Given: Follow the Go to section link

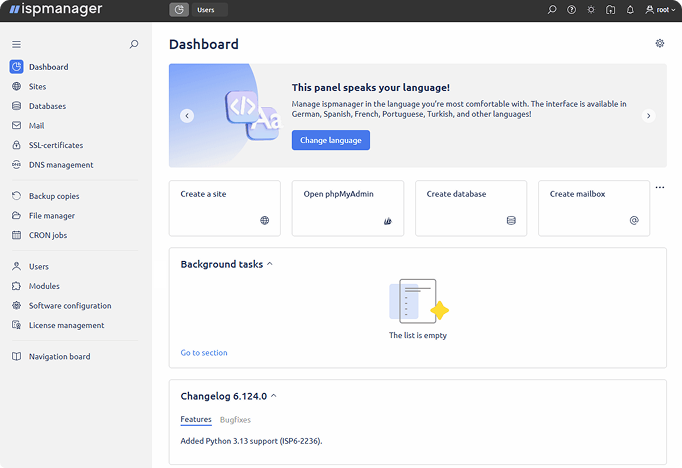Looking at the screenshot, I should click(x=203, y=353).
